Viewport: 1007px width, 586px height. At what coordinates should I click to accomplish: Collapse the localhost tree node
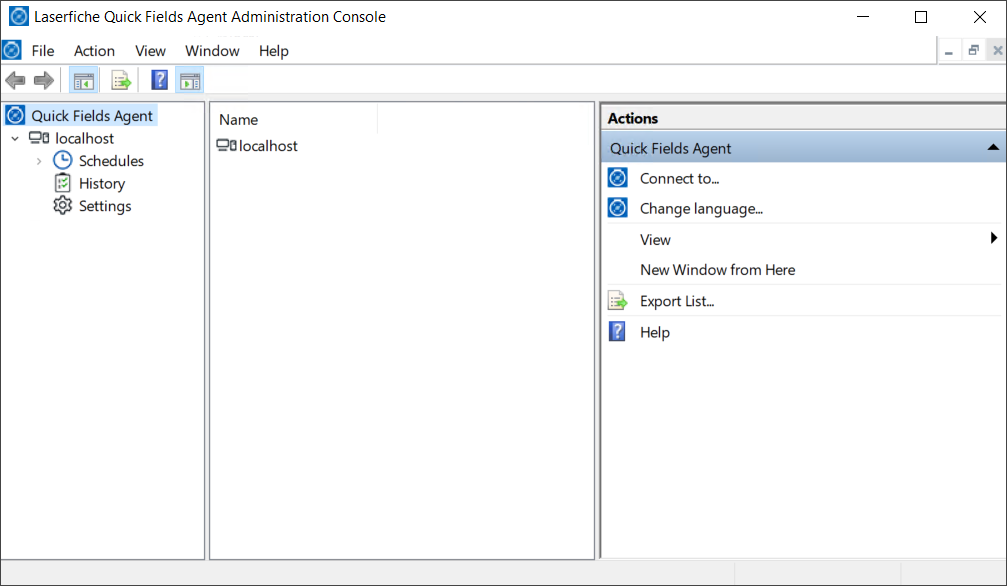(x=15, y=139)
